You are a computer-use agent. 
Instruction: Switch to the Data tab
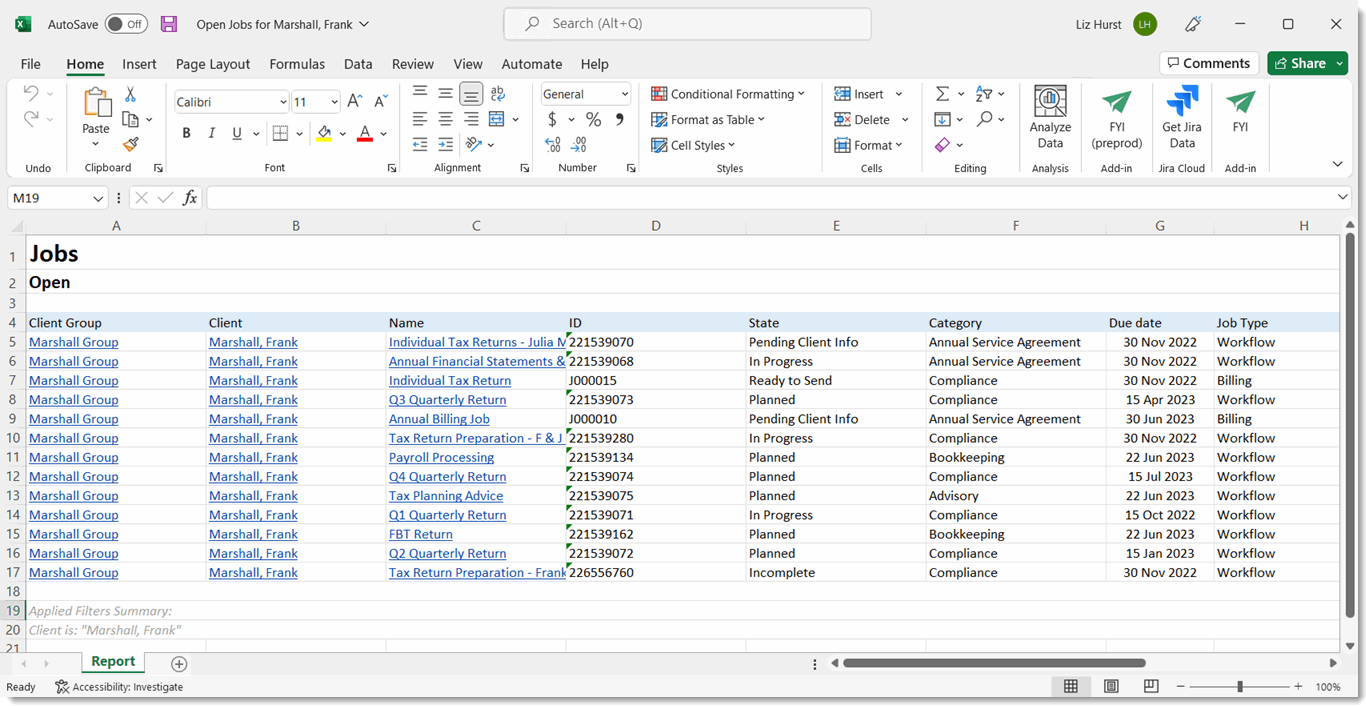click(358, 64)
